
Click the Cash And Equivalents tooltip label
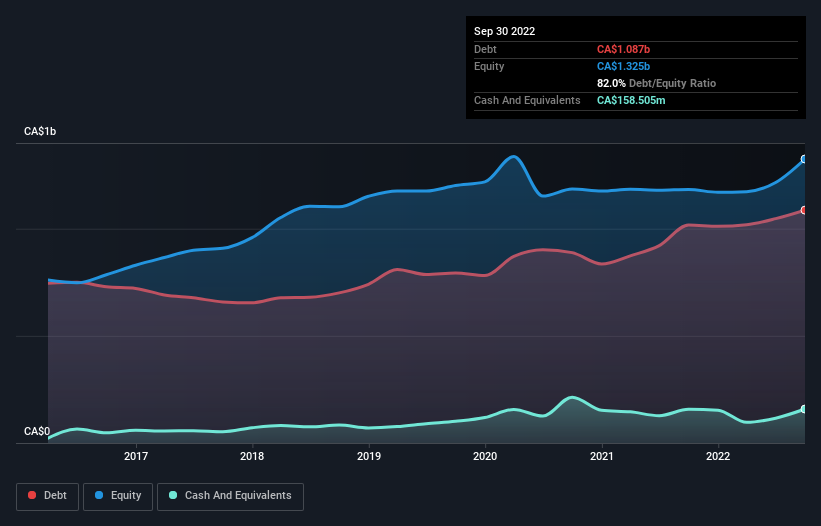[527, 100]
